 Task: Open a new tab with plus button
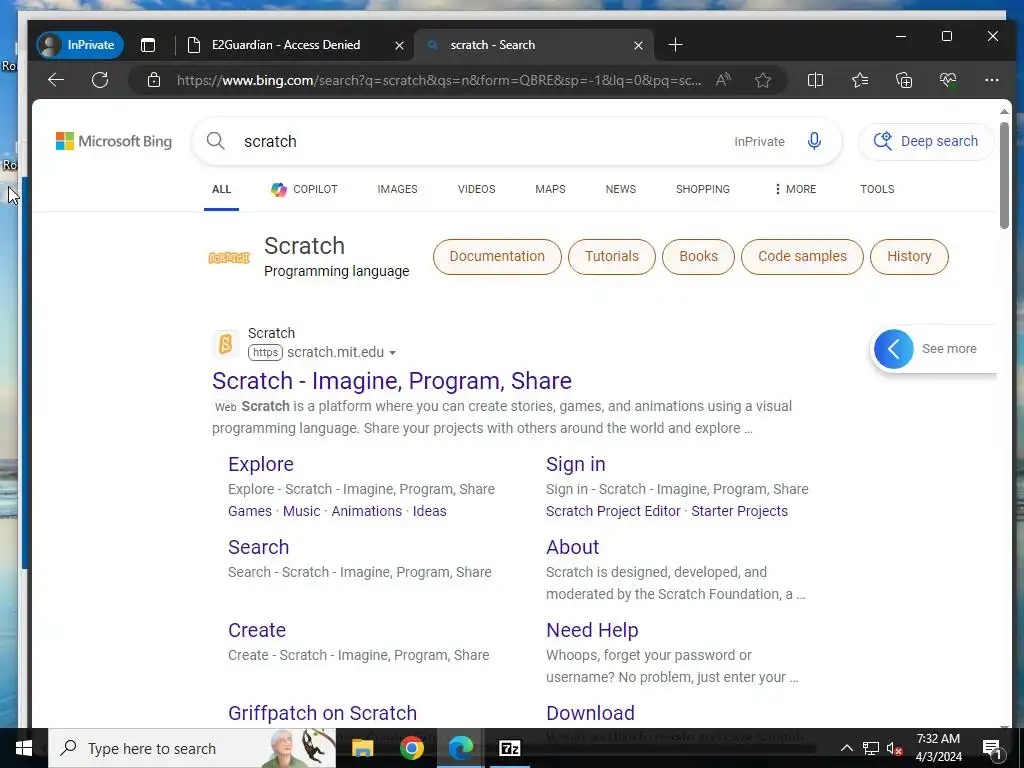(x=675, y=45)
